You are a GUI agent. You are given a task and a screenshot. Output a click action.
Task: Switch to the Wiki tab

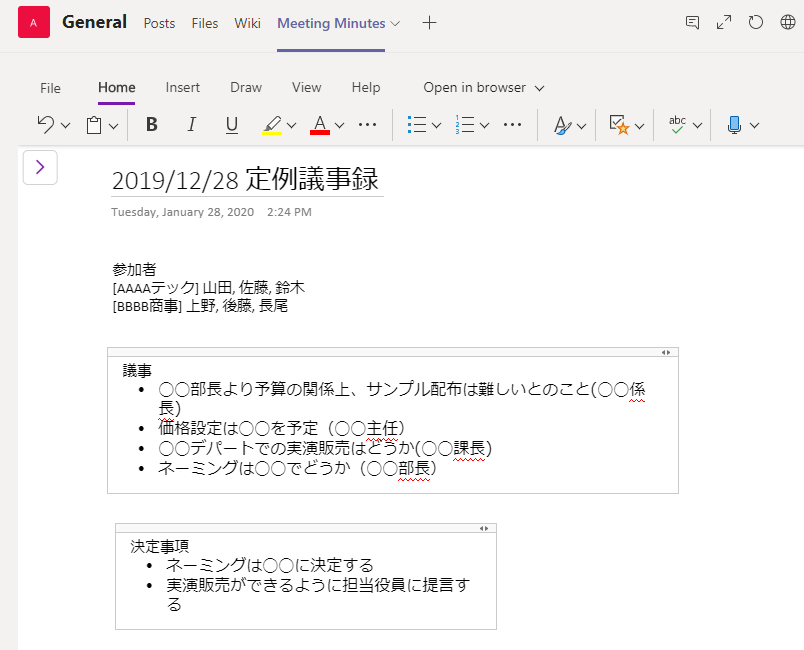[x=248, y=23]
